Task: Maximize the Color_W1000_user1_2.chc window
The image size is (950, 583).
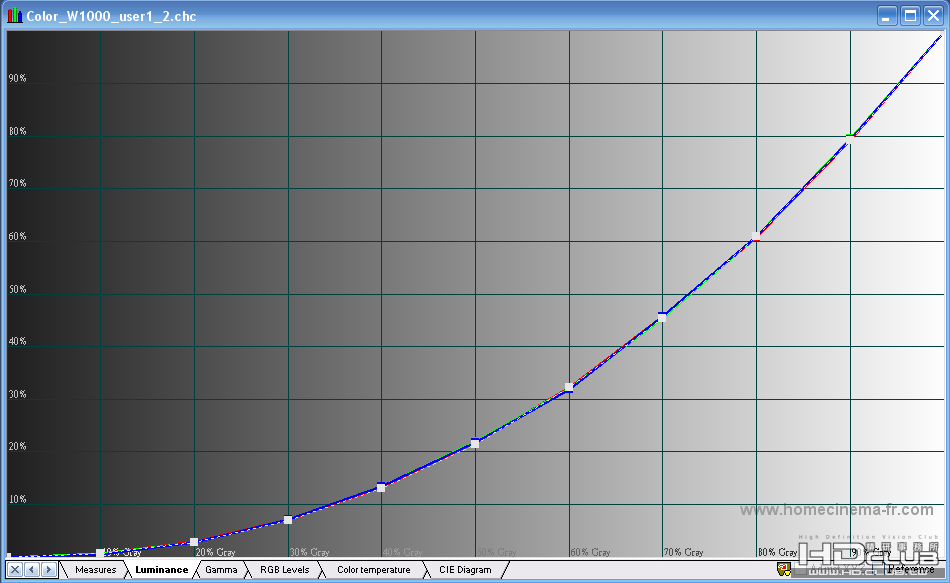Action: pyautogui.click(x=910, y=16)
